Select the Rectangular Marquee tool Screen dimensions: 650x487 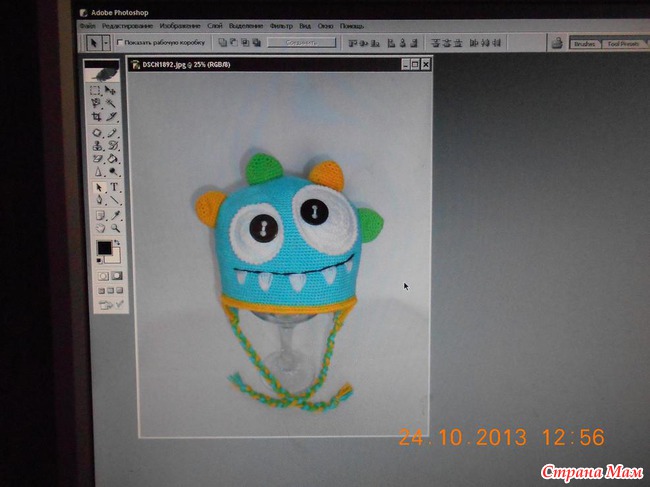pos(97,90)
